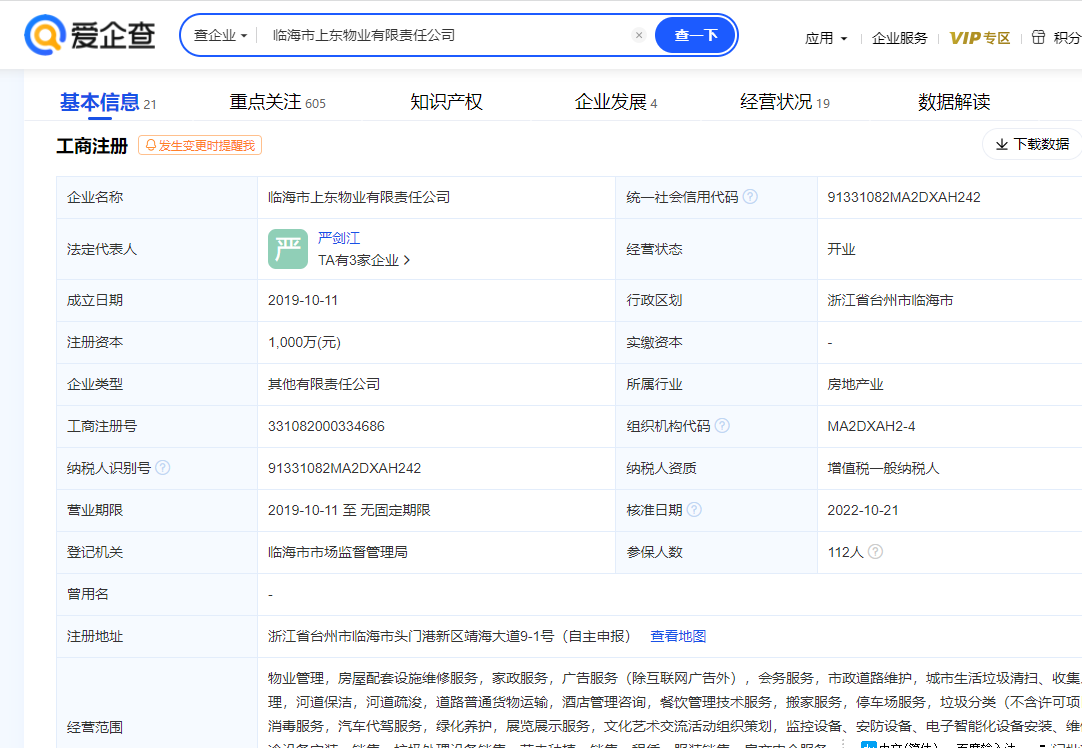The image size is (1082, 748).
Task: Show the 经营状况 tab
Action: [x=785, y=103]
